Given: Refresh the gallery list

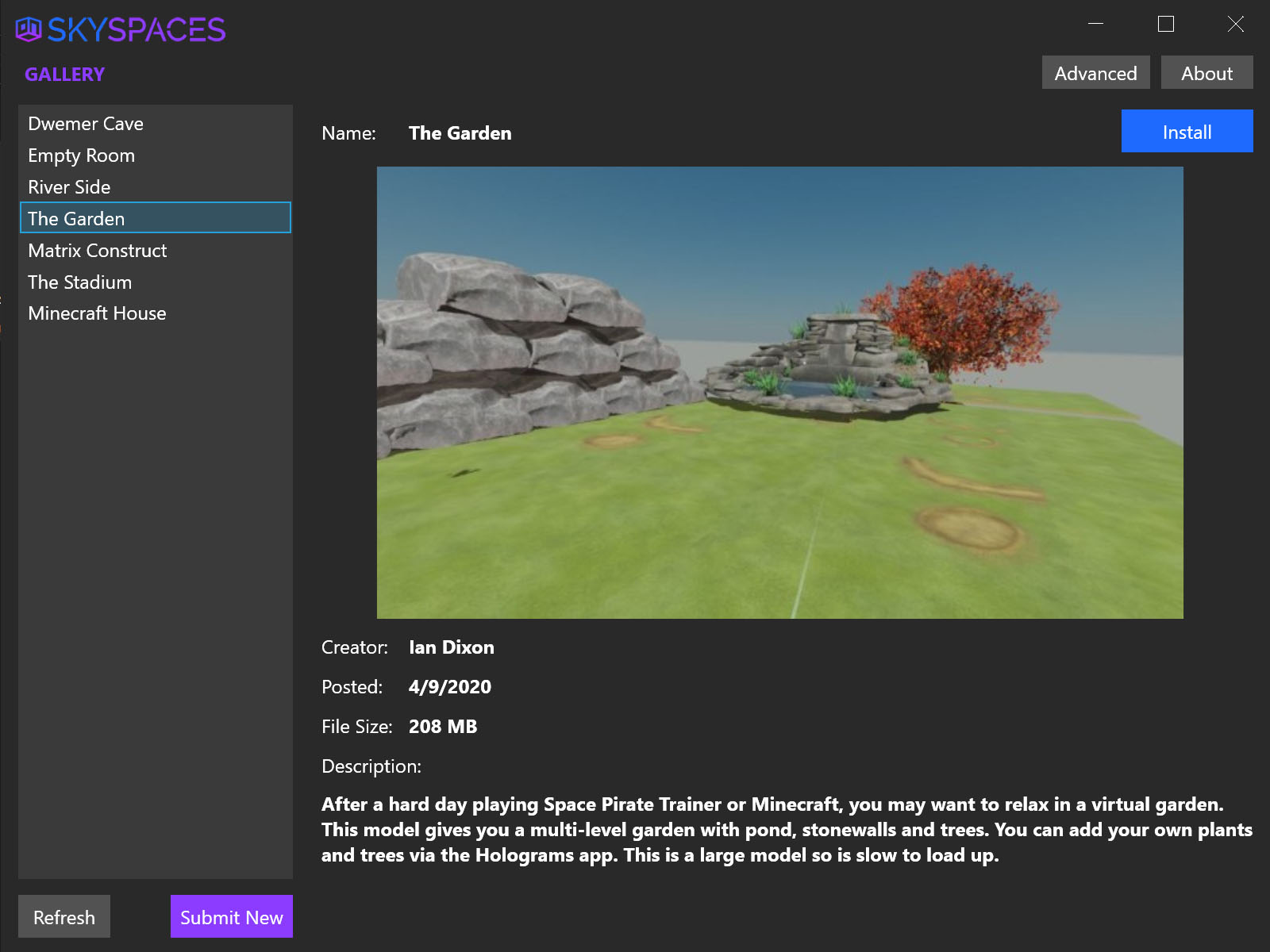Looking at the screenshot, I should pos(64,917).
